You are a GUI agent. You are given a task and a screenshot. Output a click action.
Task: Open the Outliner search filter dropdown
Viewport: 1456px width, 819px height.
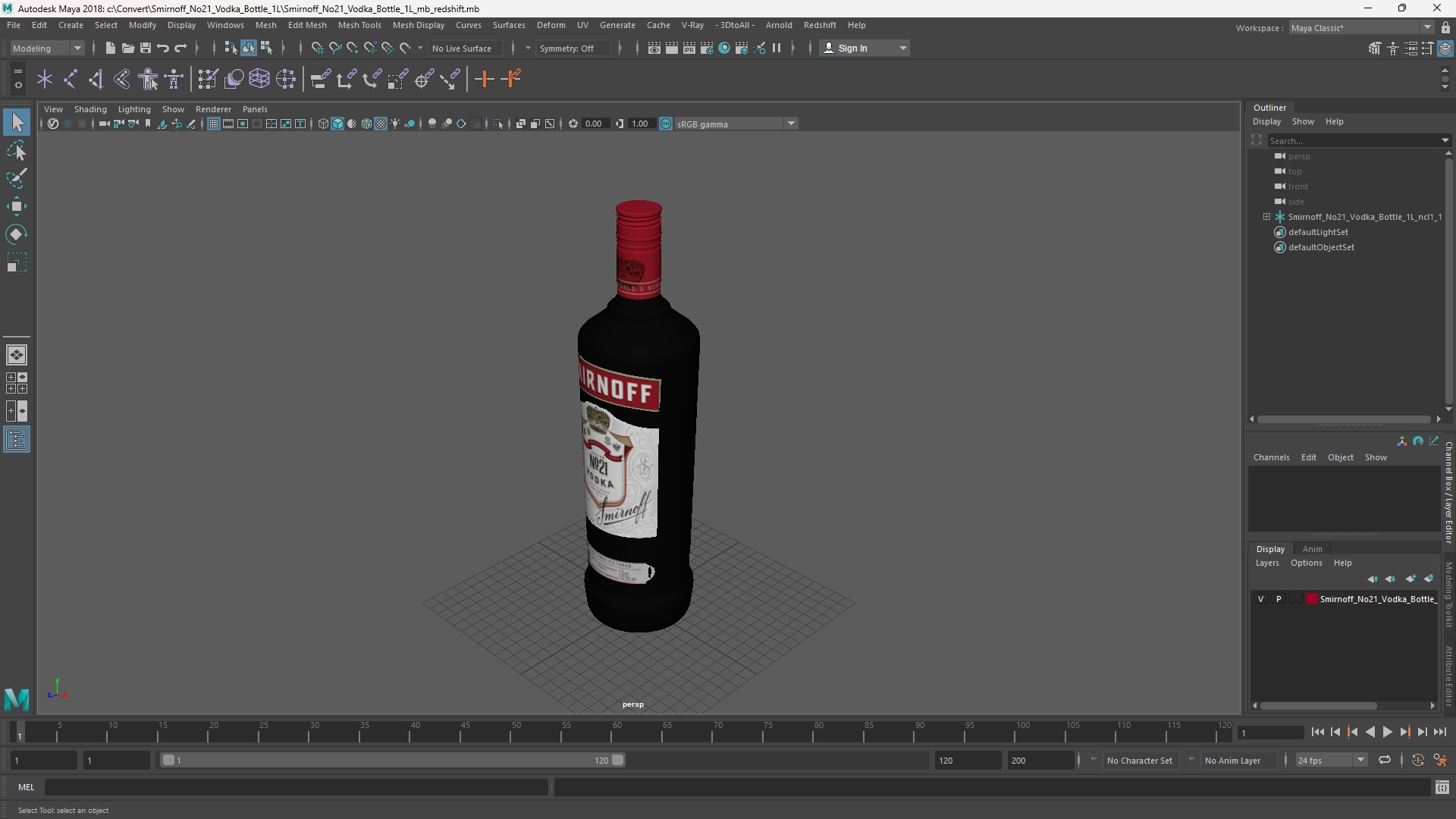(1445, 140)
